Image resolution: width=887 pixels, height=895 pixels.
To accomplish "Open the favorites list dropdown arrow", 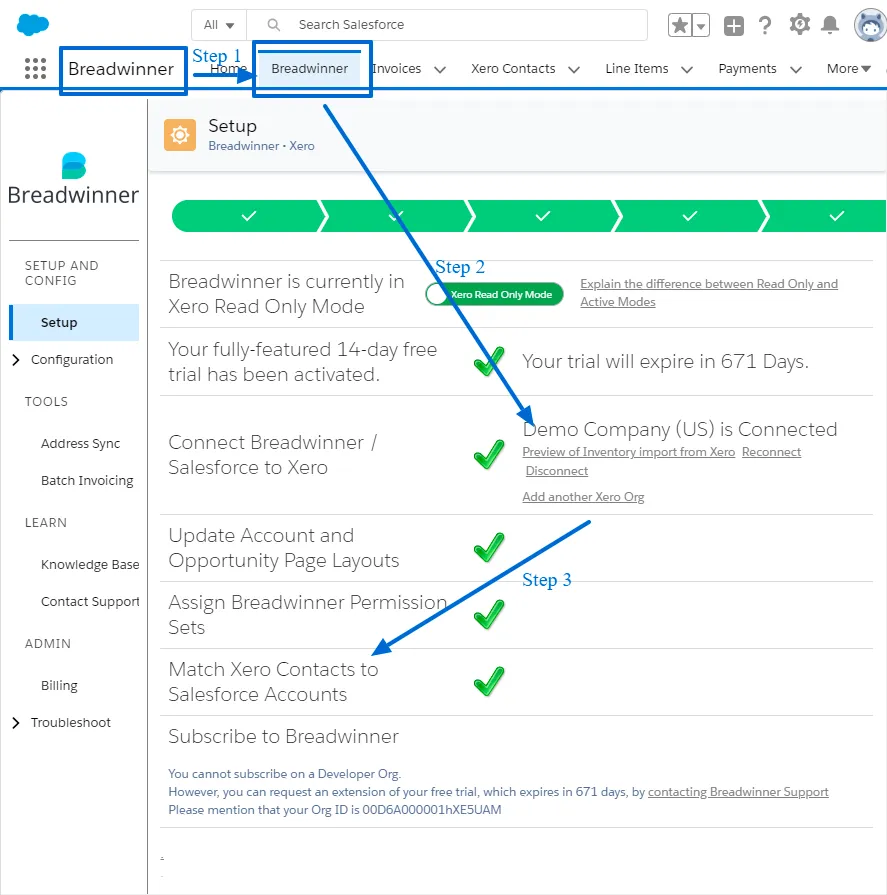I will tap(701, 25).
